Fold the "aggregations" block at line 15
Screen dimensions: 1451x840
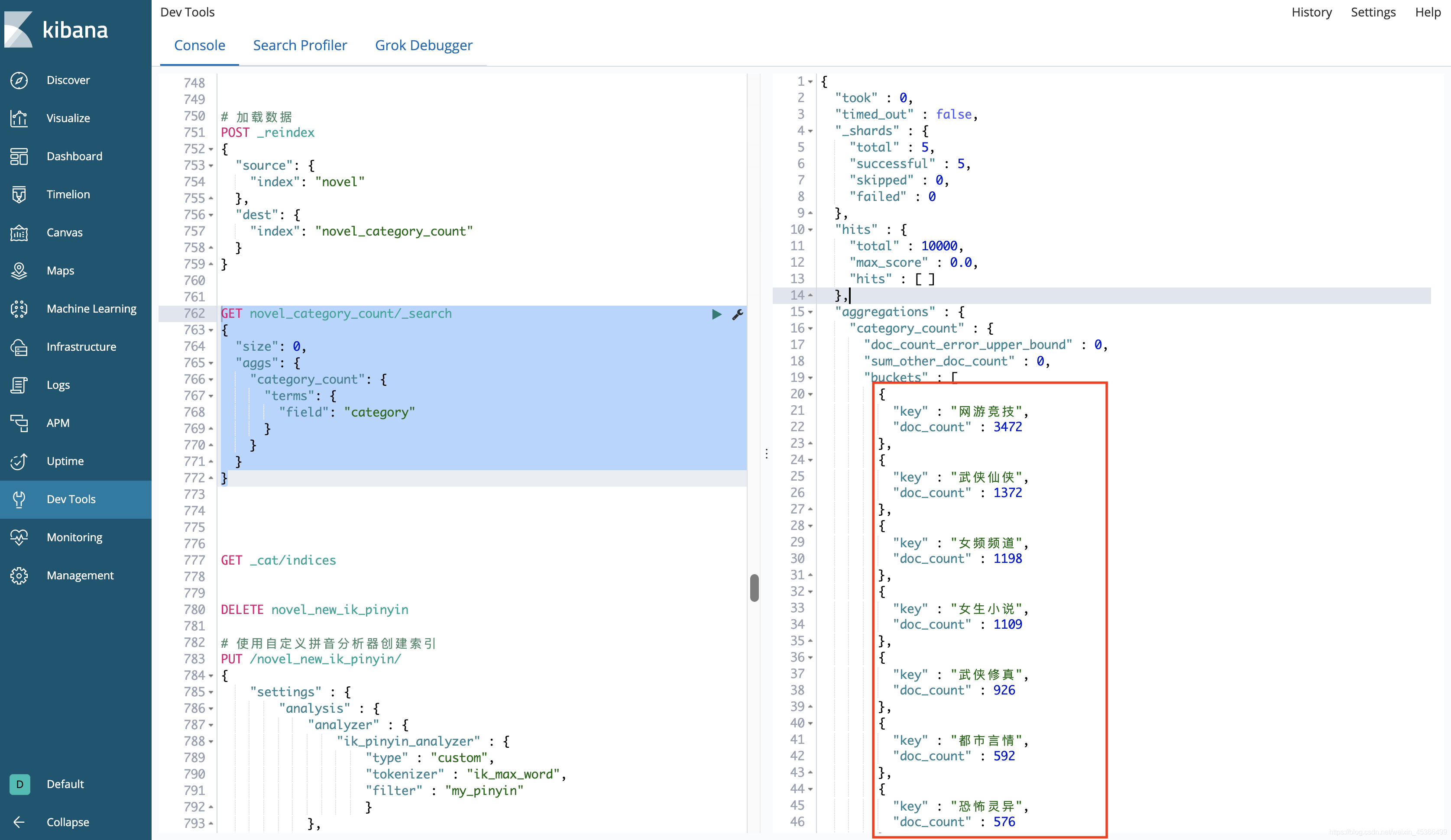810,312
